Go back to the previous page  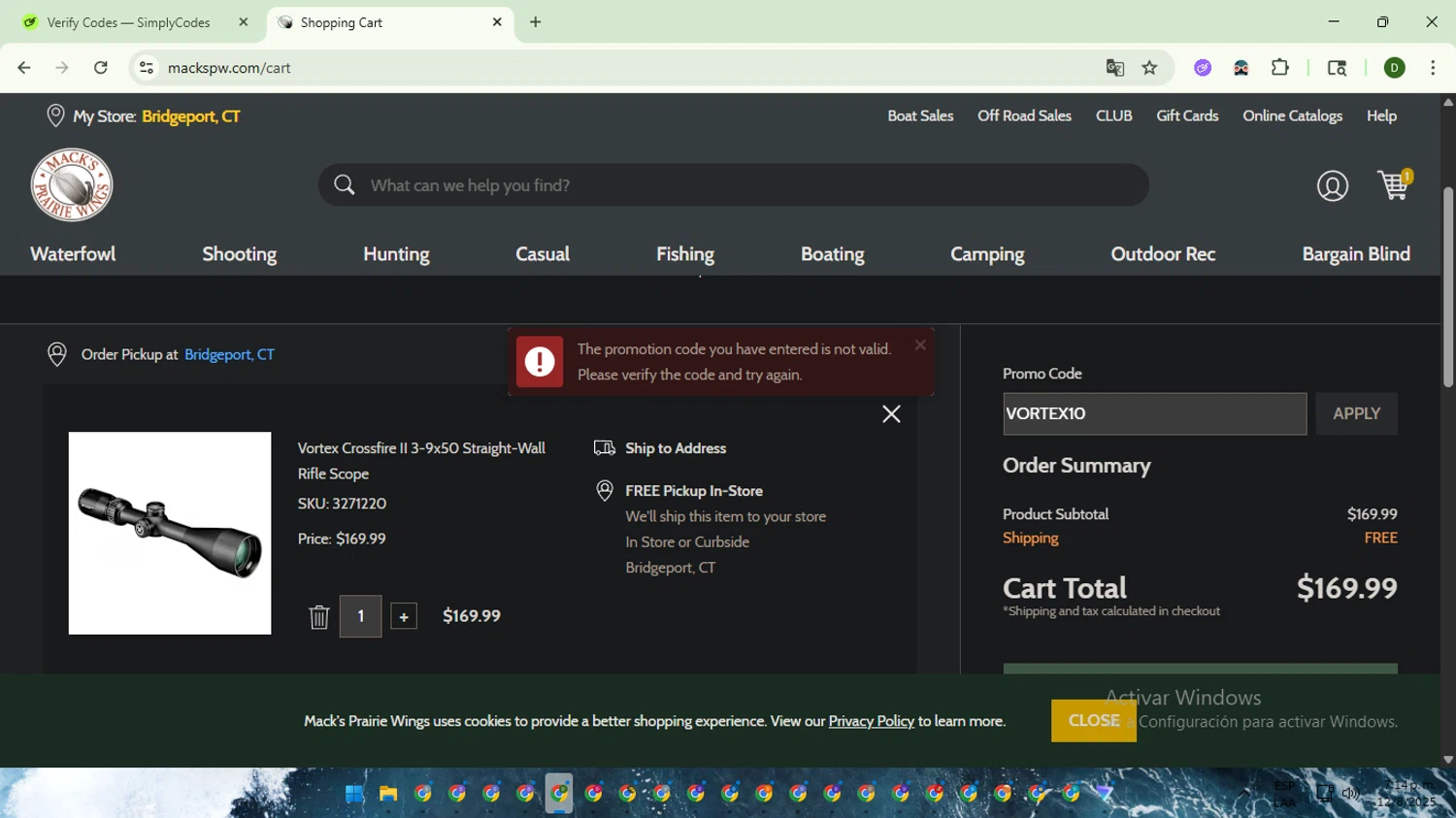click(x=24, y=68)
